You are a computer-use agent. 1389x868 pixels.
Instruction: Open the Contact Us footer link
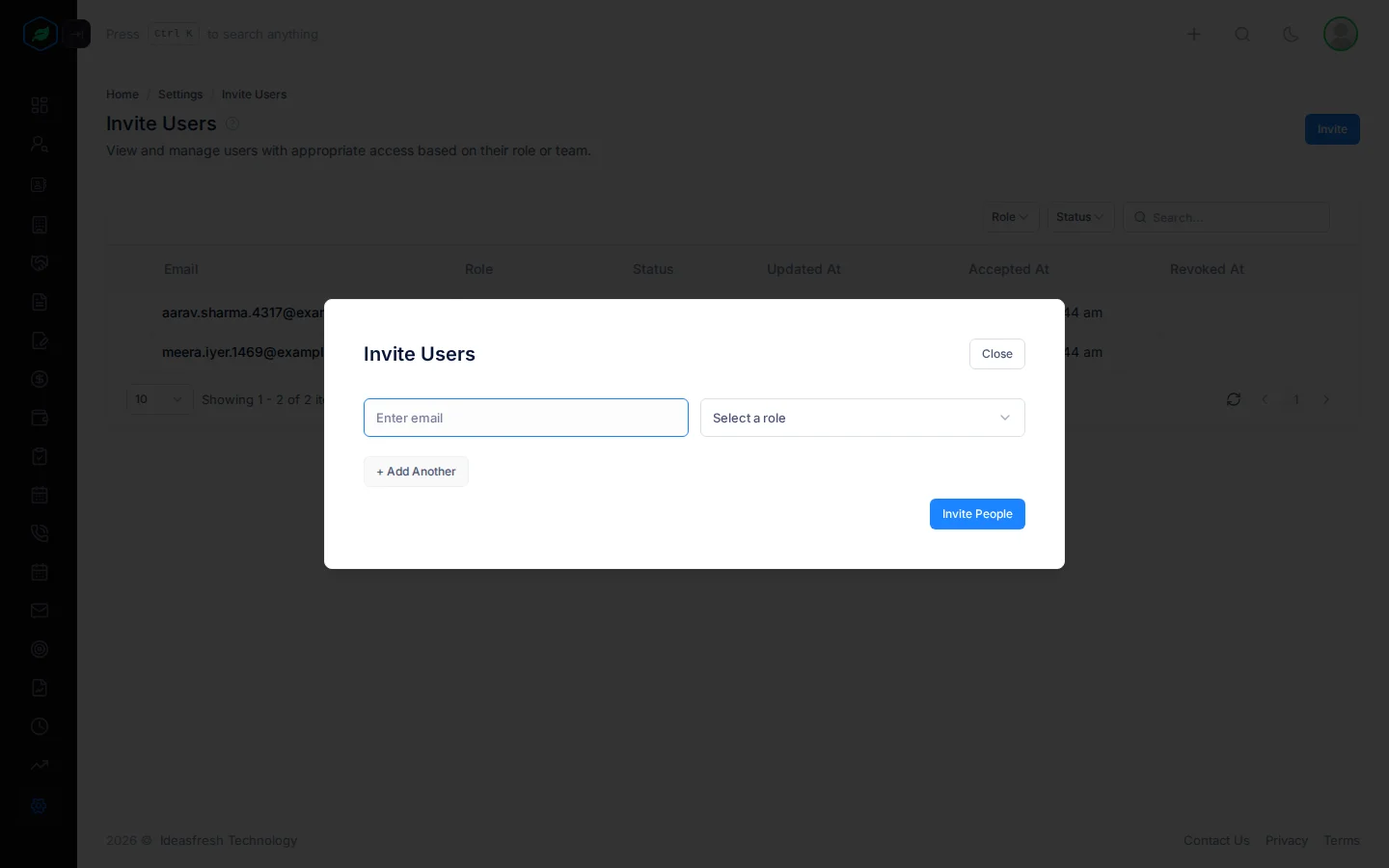pos(1216,841)
